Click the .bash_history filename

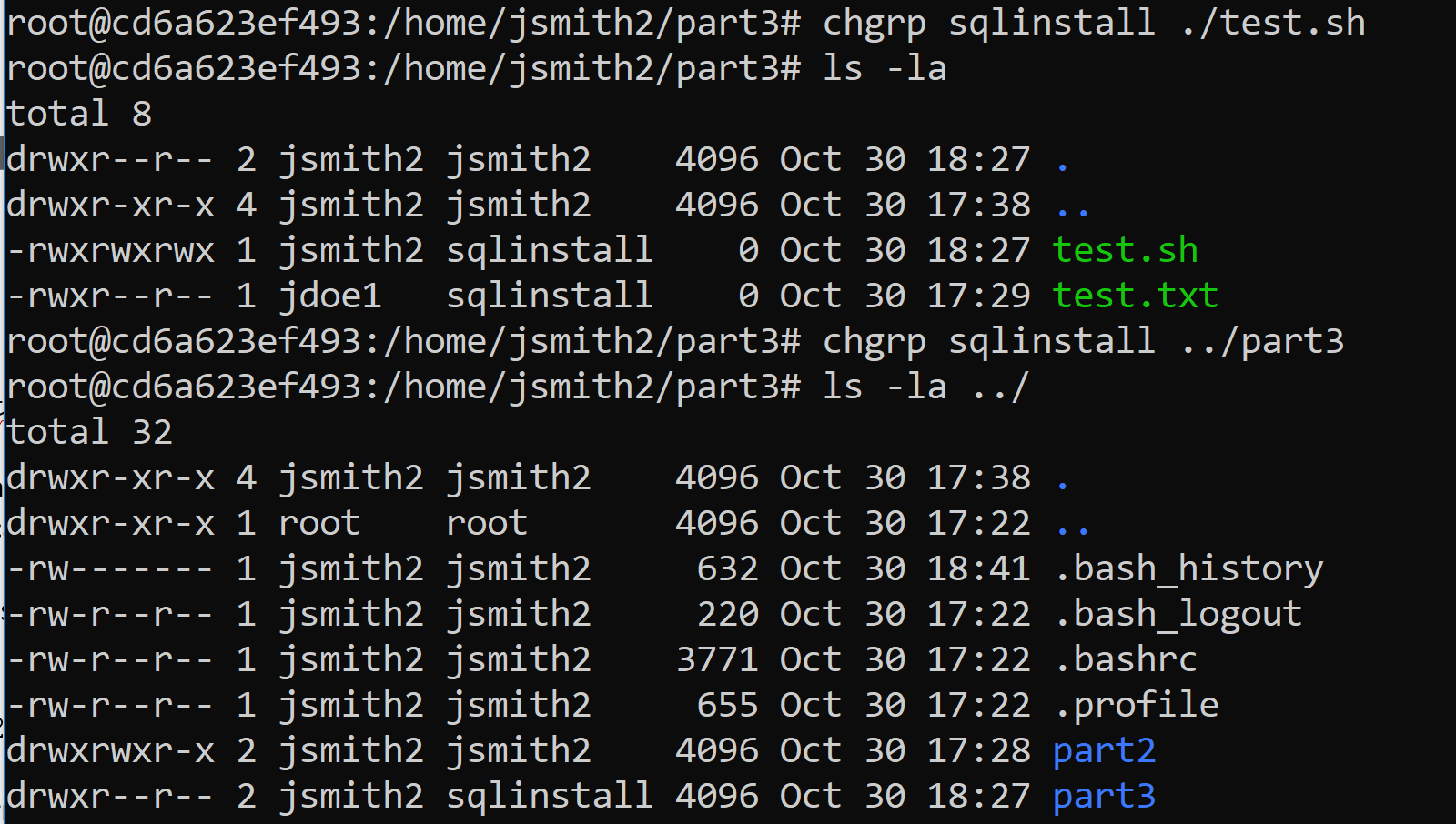pos(1188,569)
